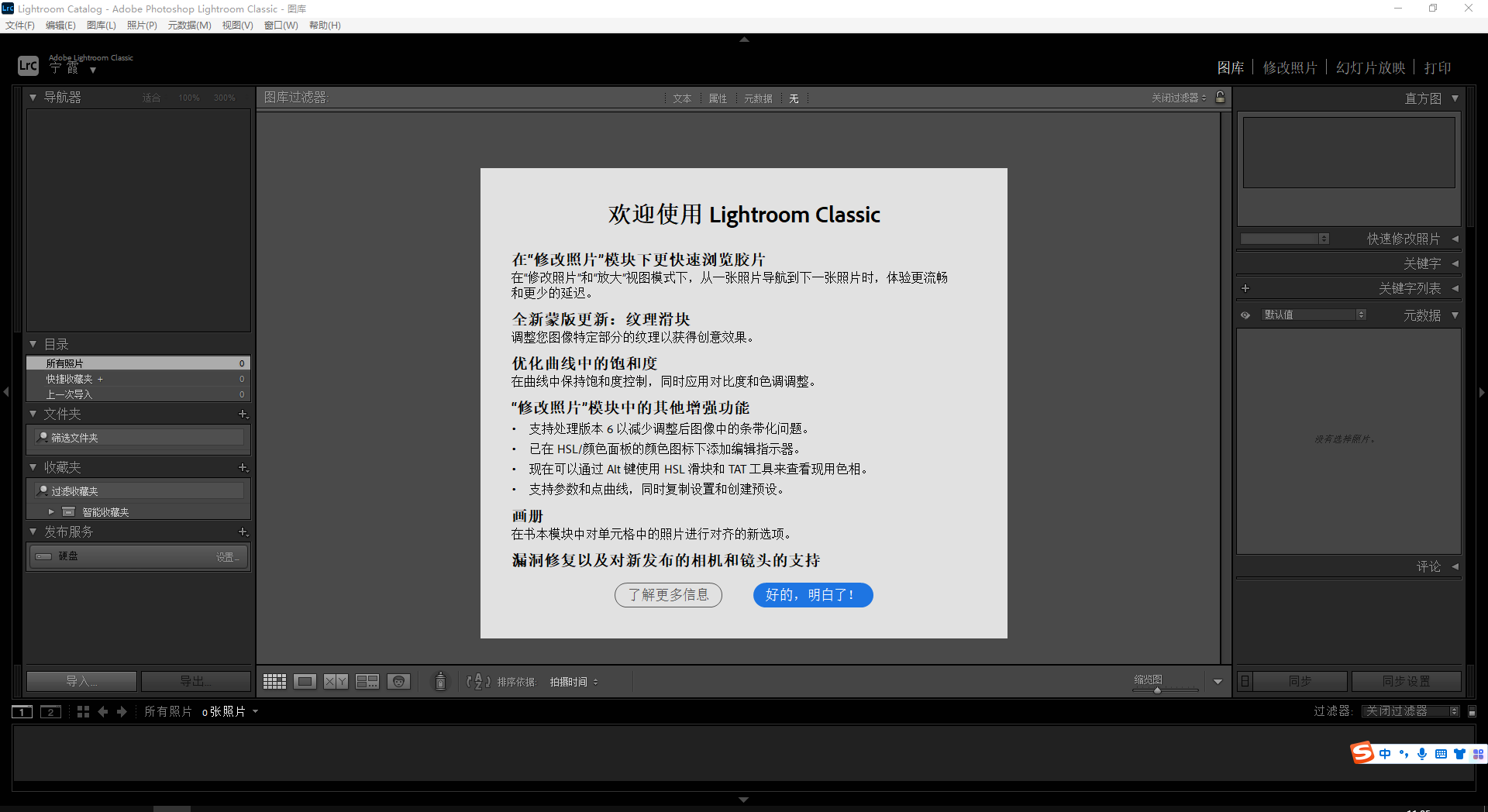Open Sogou toolbox grid icon
This screenshot has width=1488, height=812.
pyautogui.click(x=1478, y=754)
